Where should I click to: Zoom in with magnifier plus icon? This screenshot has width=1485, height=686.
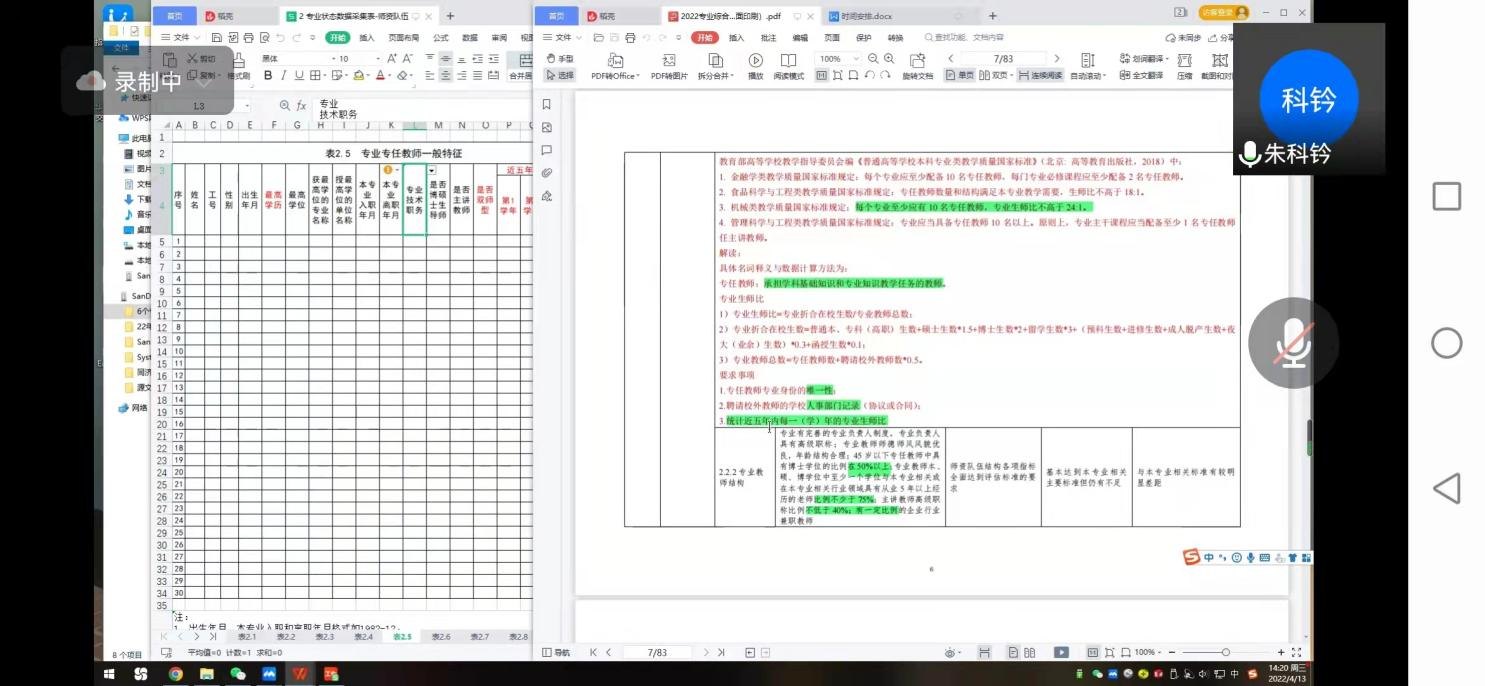click(x=889, y=59)
